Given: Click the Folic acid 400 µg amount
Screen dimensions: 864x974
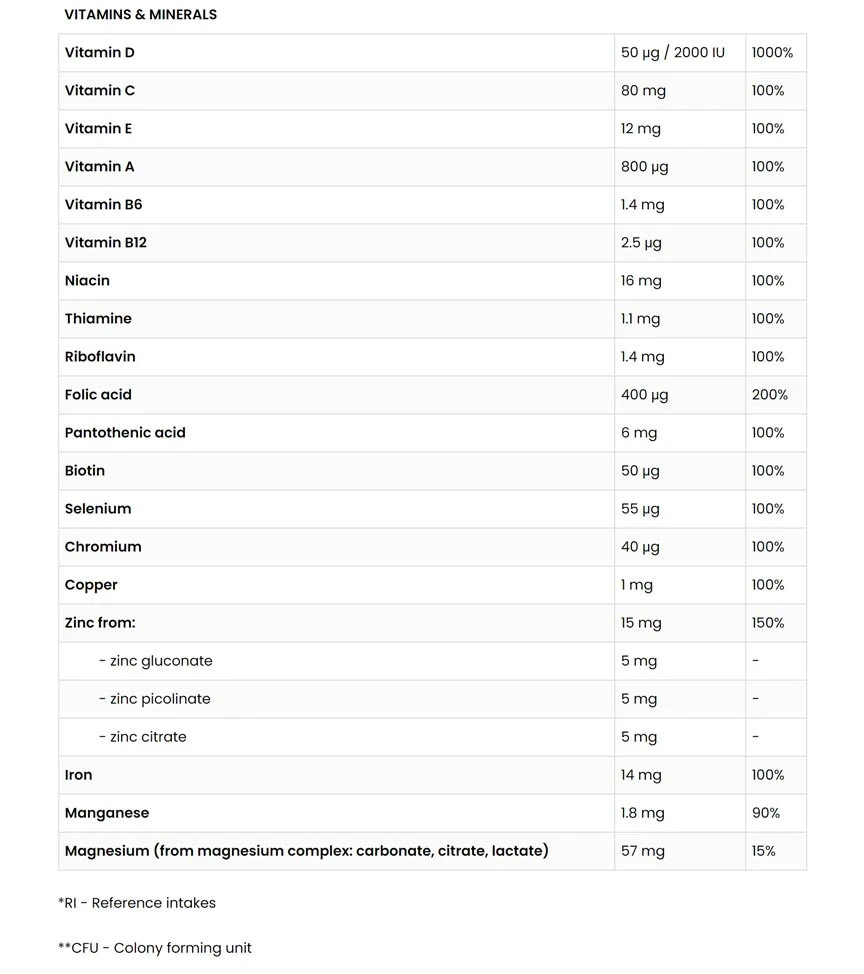Looking at the screenshot, I should click(x=644, y=395).
